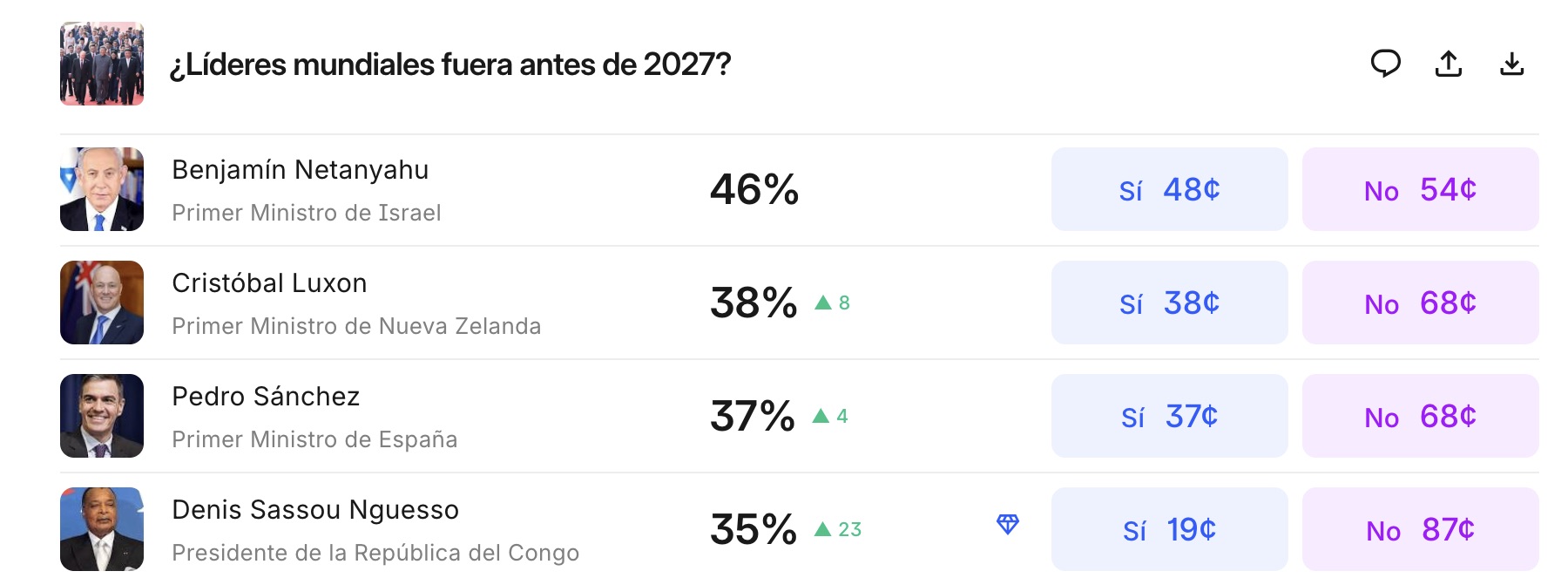Open the comments speech bubble icon
The height and width of the screenshot is (578, 1568).
point(1385,64)
